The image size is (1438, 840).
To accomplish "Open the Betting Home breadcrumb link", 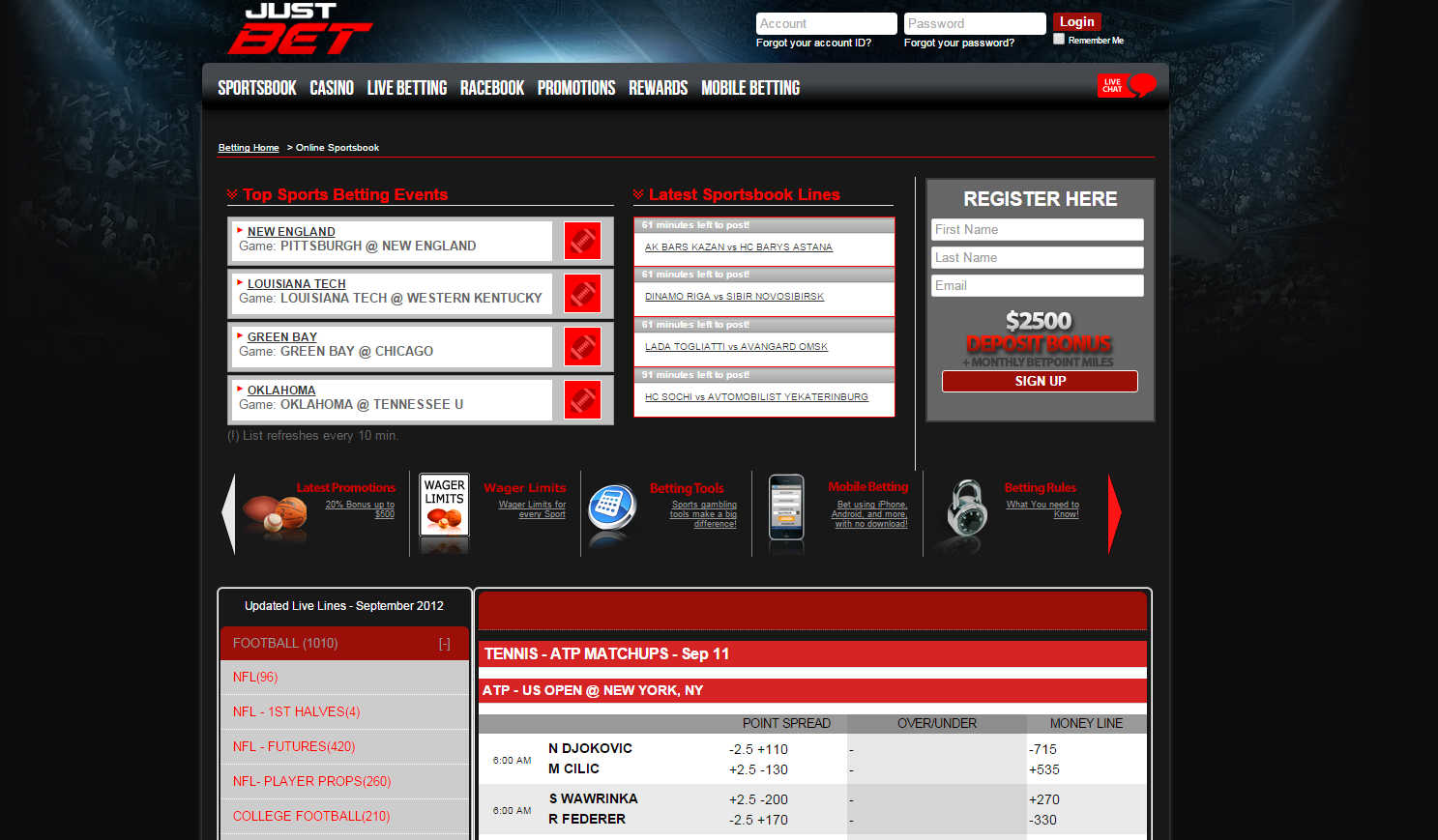I will coord(249,148).
